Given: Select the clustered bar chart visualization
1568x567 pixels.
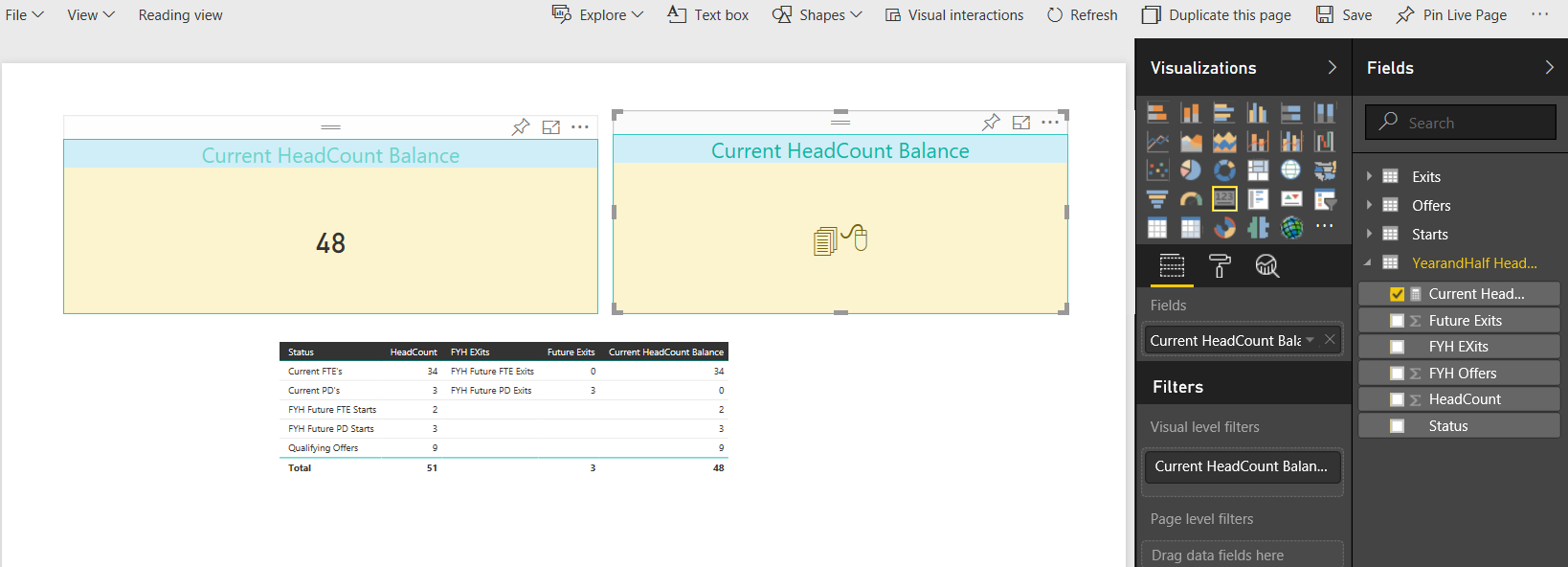Looking at the screenshot, I should (x=1224, y=113).
